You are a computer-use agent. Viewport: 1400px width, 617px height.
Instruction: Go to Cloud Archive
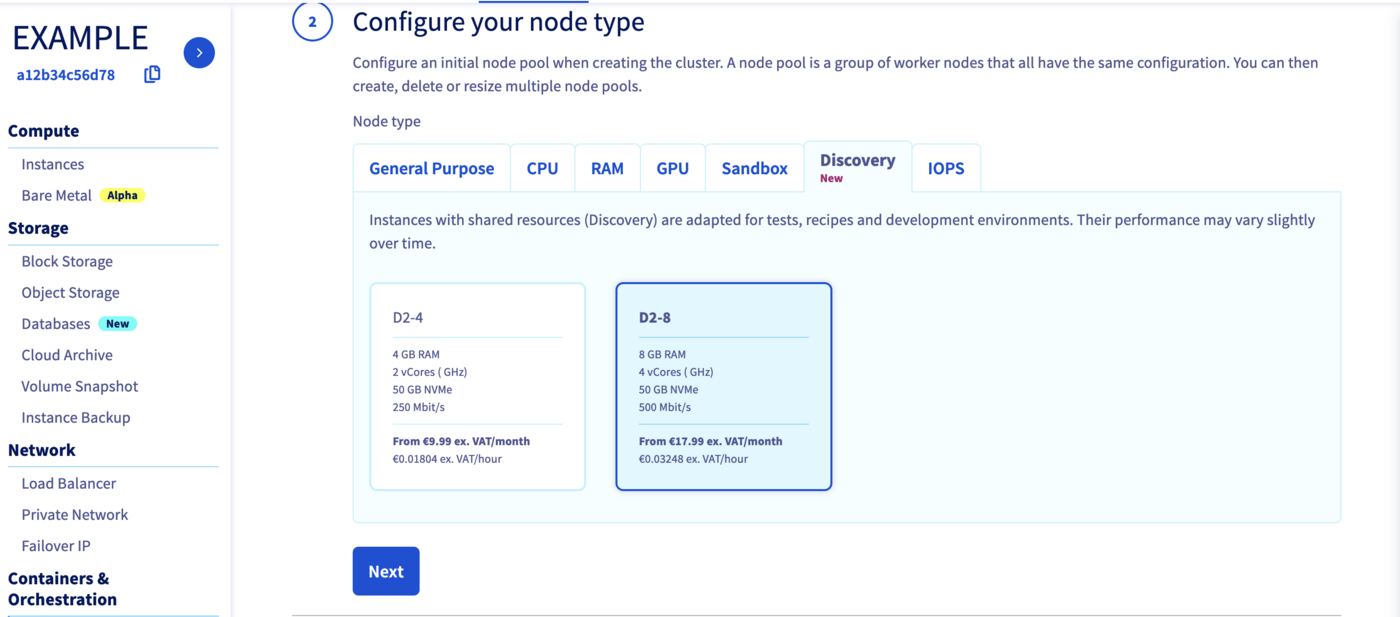(67, 354)
